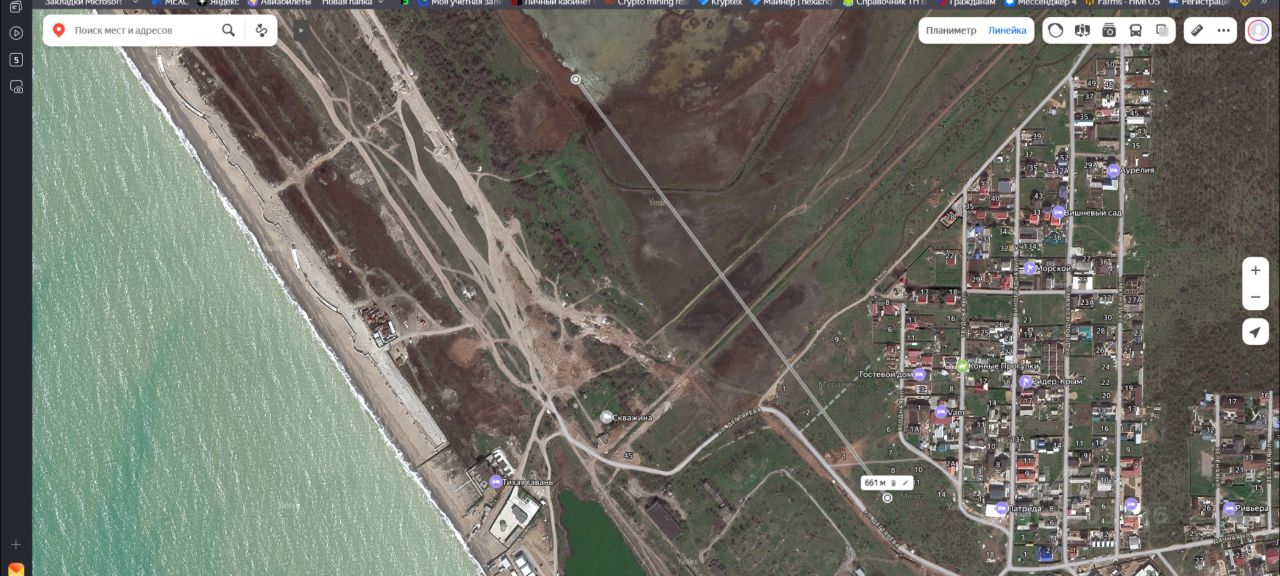The width and height of the screenshot is (1280, 576).
Task: Toggle public transport bus layer
Action: tap(1136, 30)
